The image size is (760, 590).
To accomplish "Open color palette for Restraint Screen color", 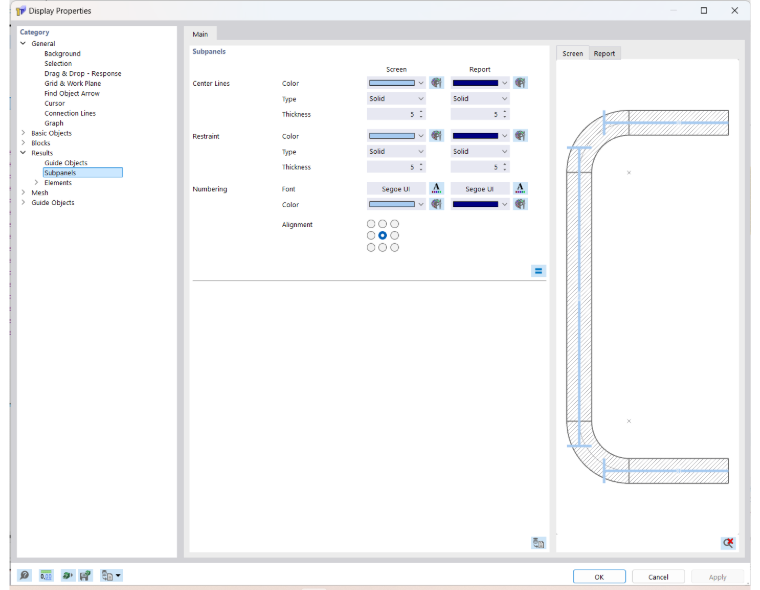I will (436, 136).
